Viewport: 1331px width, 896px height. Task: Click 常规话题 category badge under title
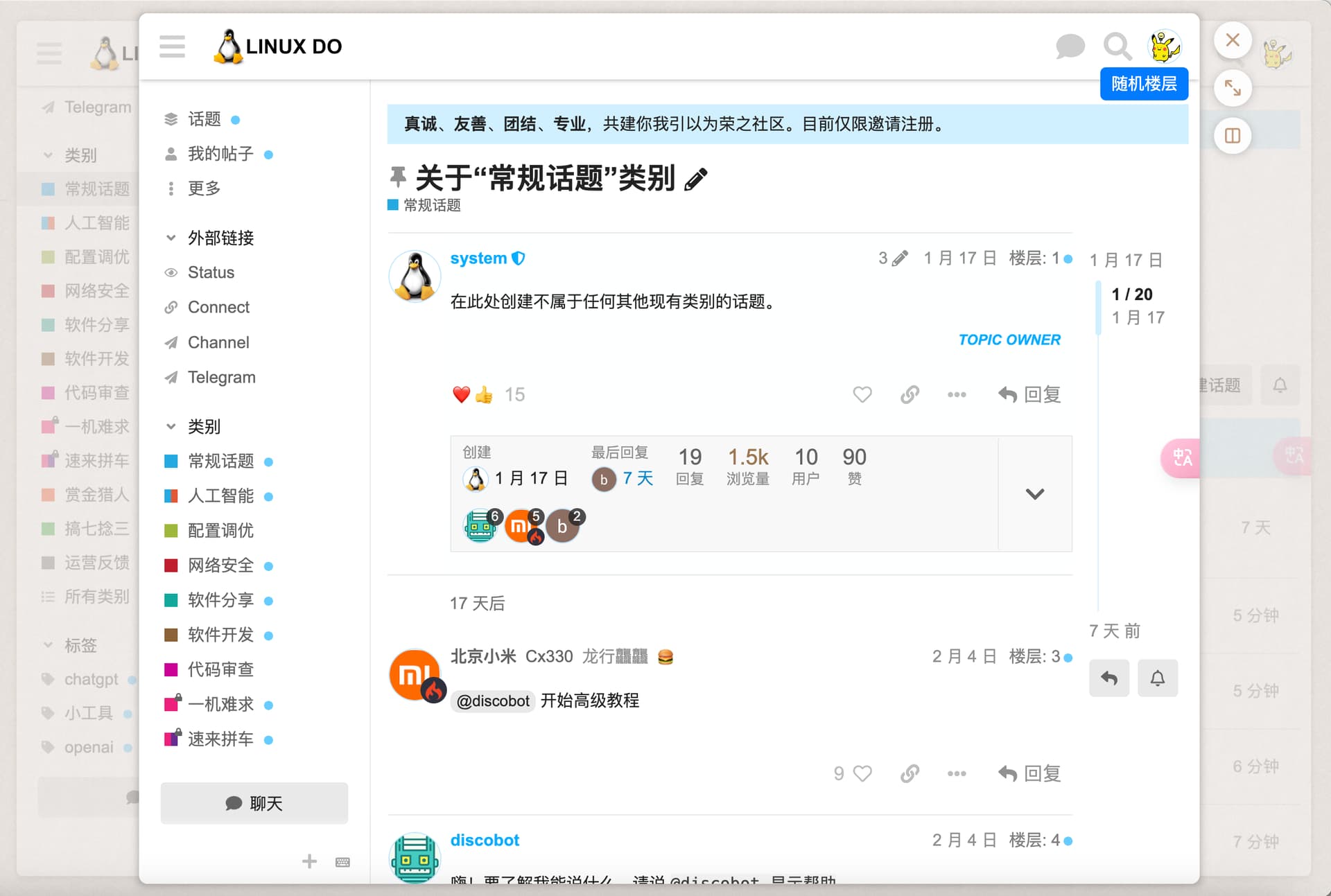424,205
